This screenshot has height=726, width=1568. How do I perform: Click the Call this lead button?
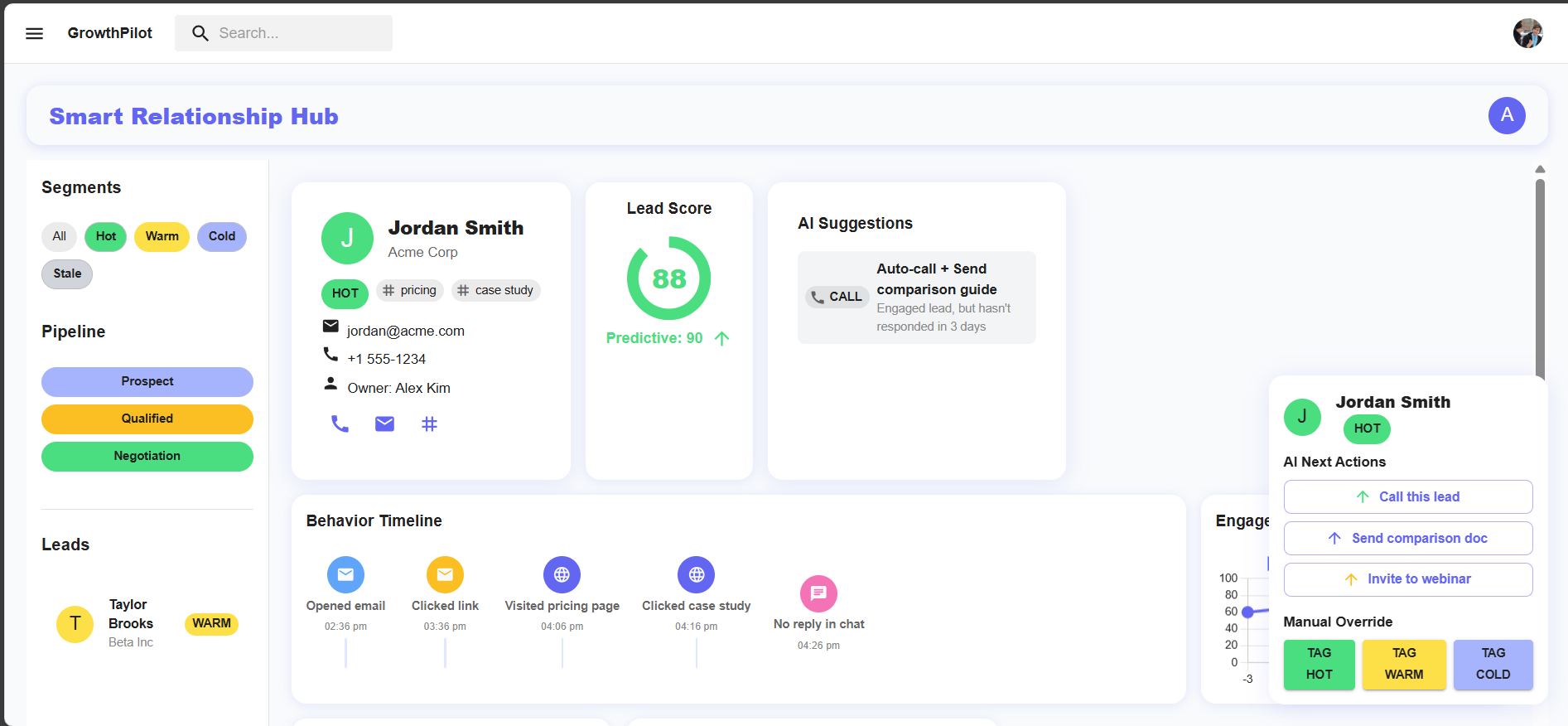pos(1408,496)
